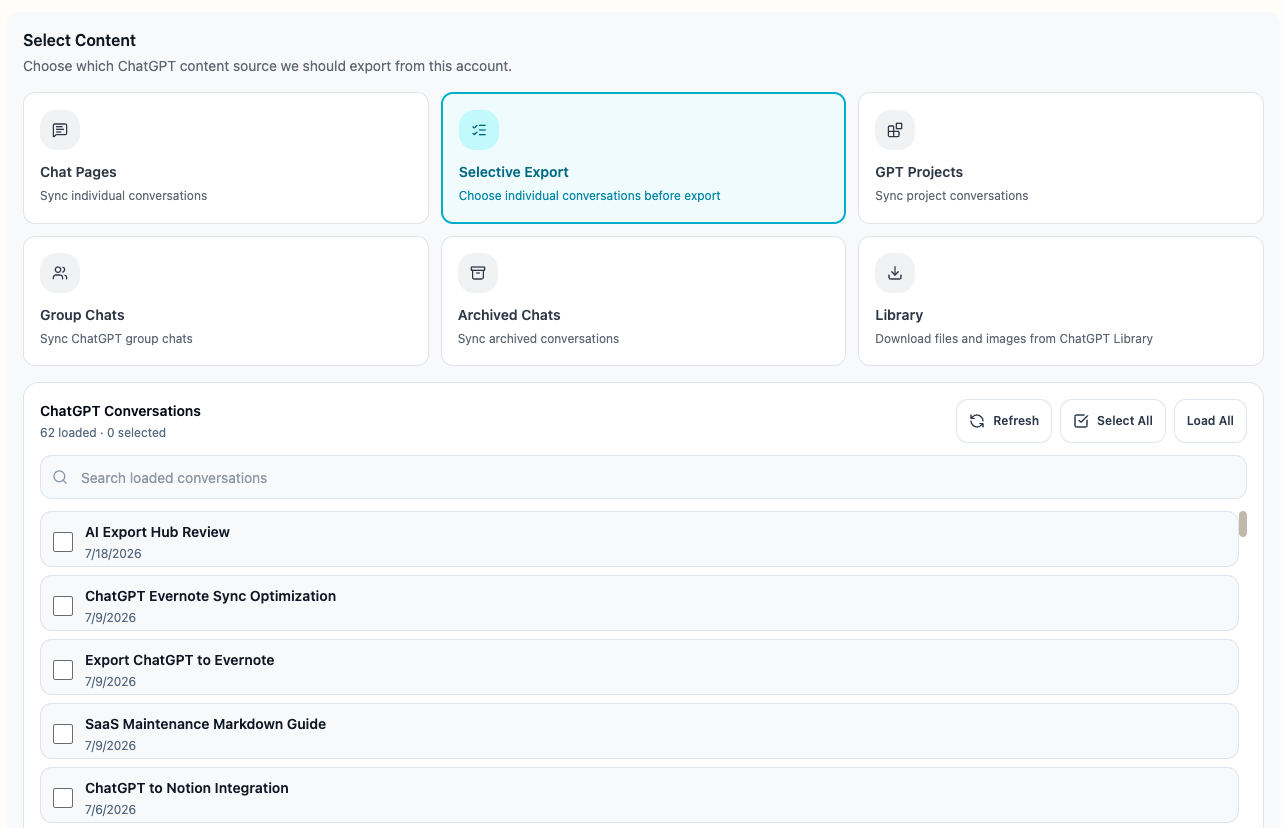Click the 7/18/2026 date text
1283x828 pixels.
point(113,554)
